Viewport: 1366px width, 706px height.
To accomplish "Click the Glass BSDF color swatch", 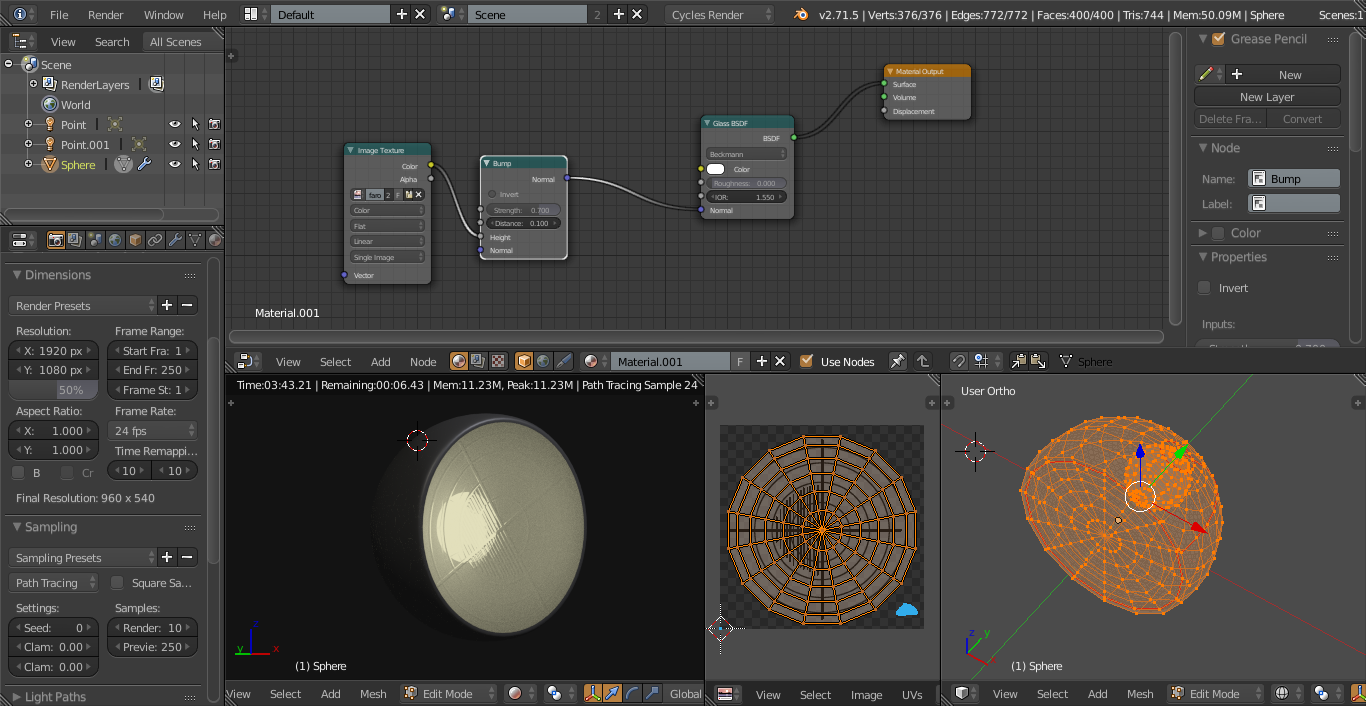I will click(716, 169).
